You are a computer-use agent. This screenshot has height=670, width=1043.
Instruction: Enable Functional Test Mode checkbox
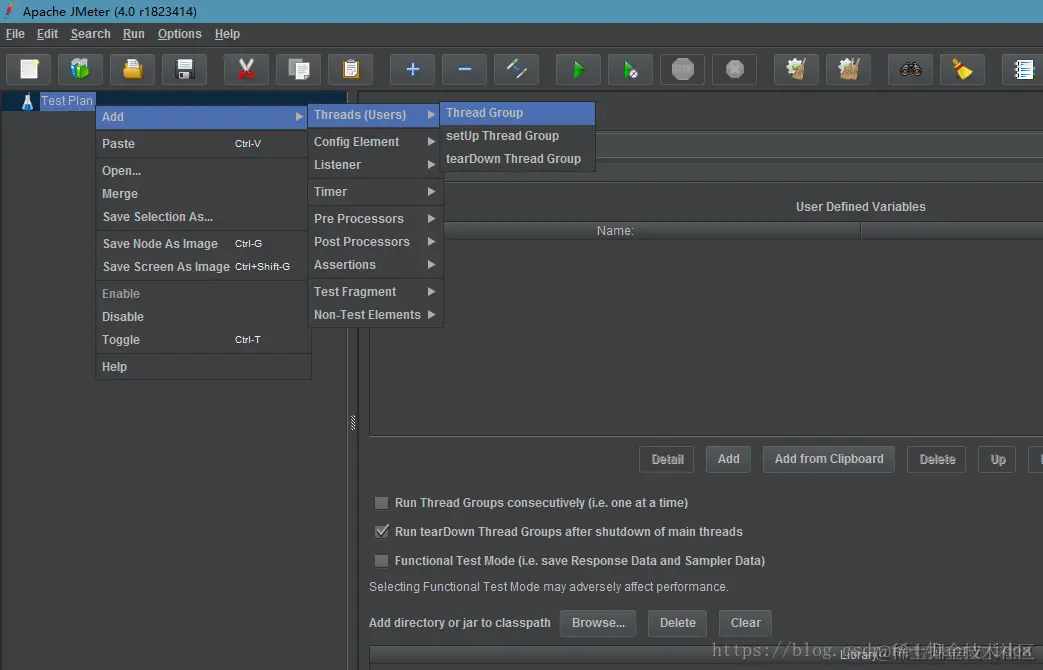pos(381,561)
